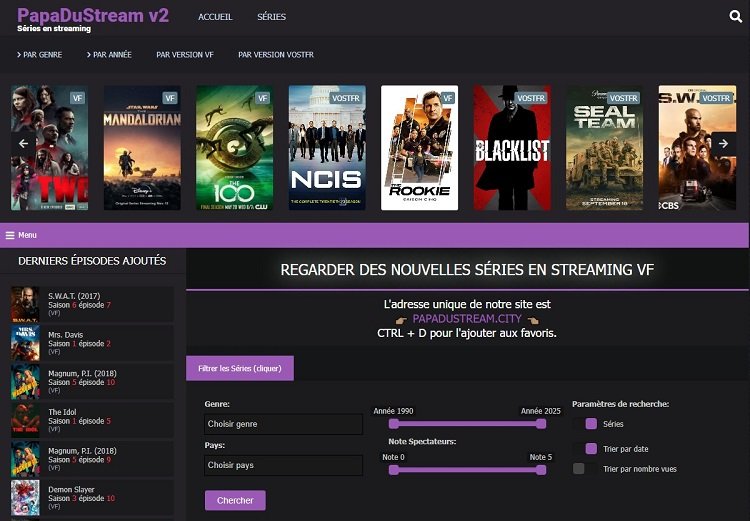Click the carousel next arrow
Viewport: 750px width, 521px height.
[723, 143]
